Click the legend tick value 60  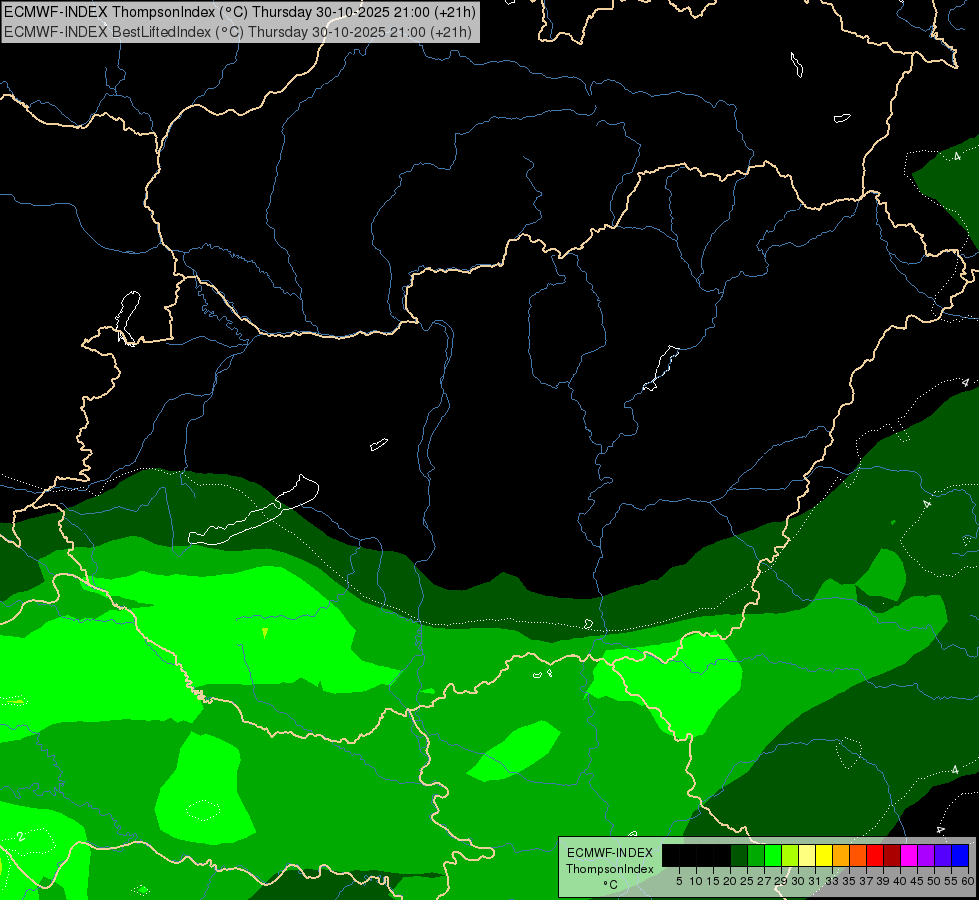[x=968, y=881]
